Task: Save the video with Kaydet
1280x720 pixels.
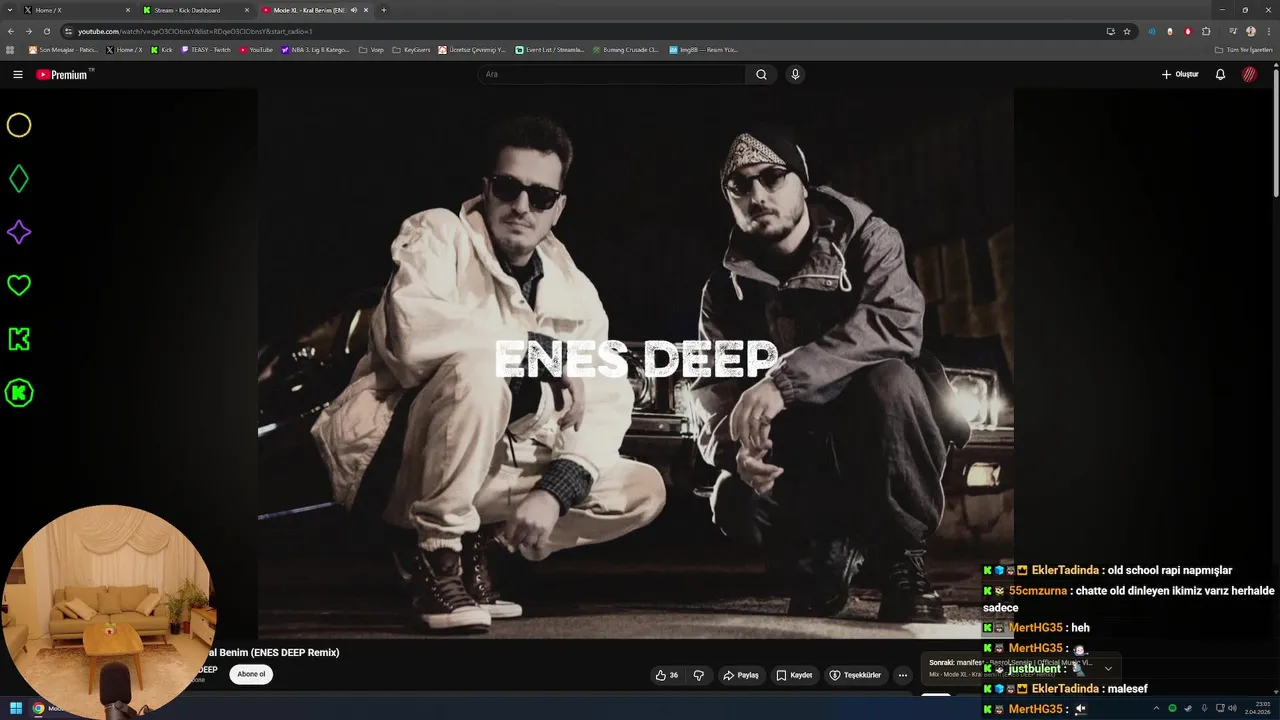Action: click(795, 675)
